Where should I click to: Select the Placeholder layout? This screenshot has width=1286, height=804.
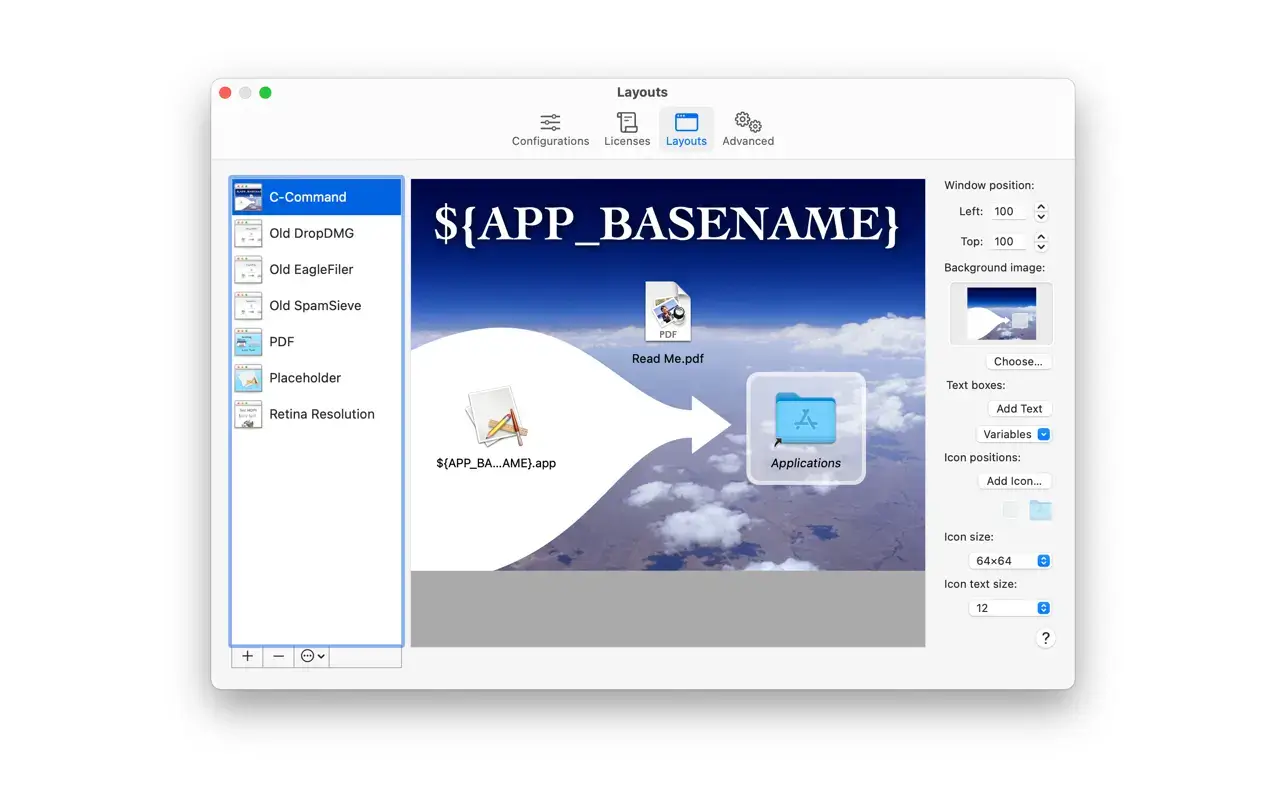(x=317, y=377)
